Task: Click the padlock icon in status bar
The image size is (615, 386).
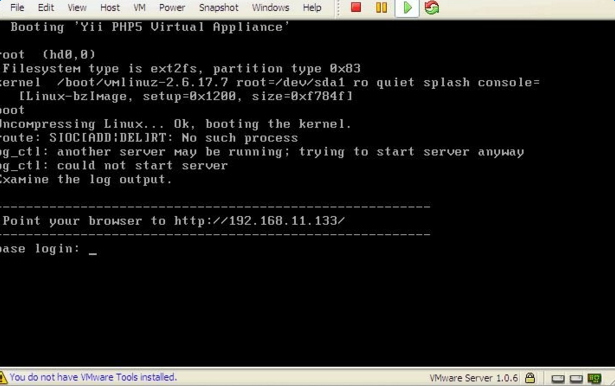Action: click(530, 377)
